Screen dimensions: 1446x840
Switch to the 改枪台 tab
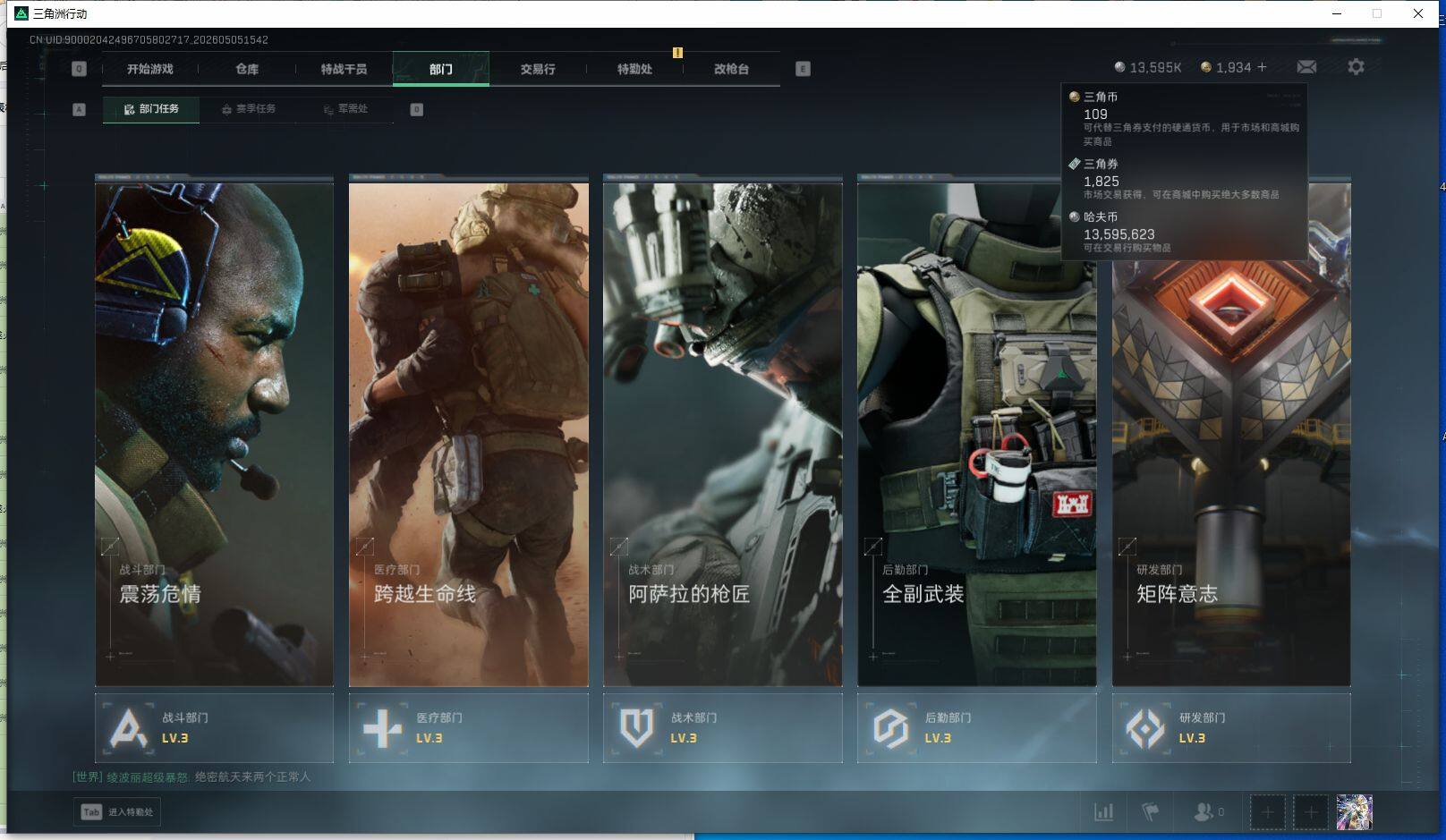731,69
